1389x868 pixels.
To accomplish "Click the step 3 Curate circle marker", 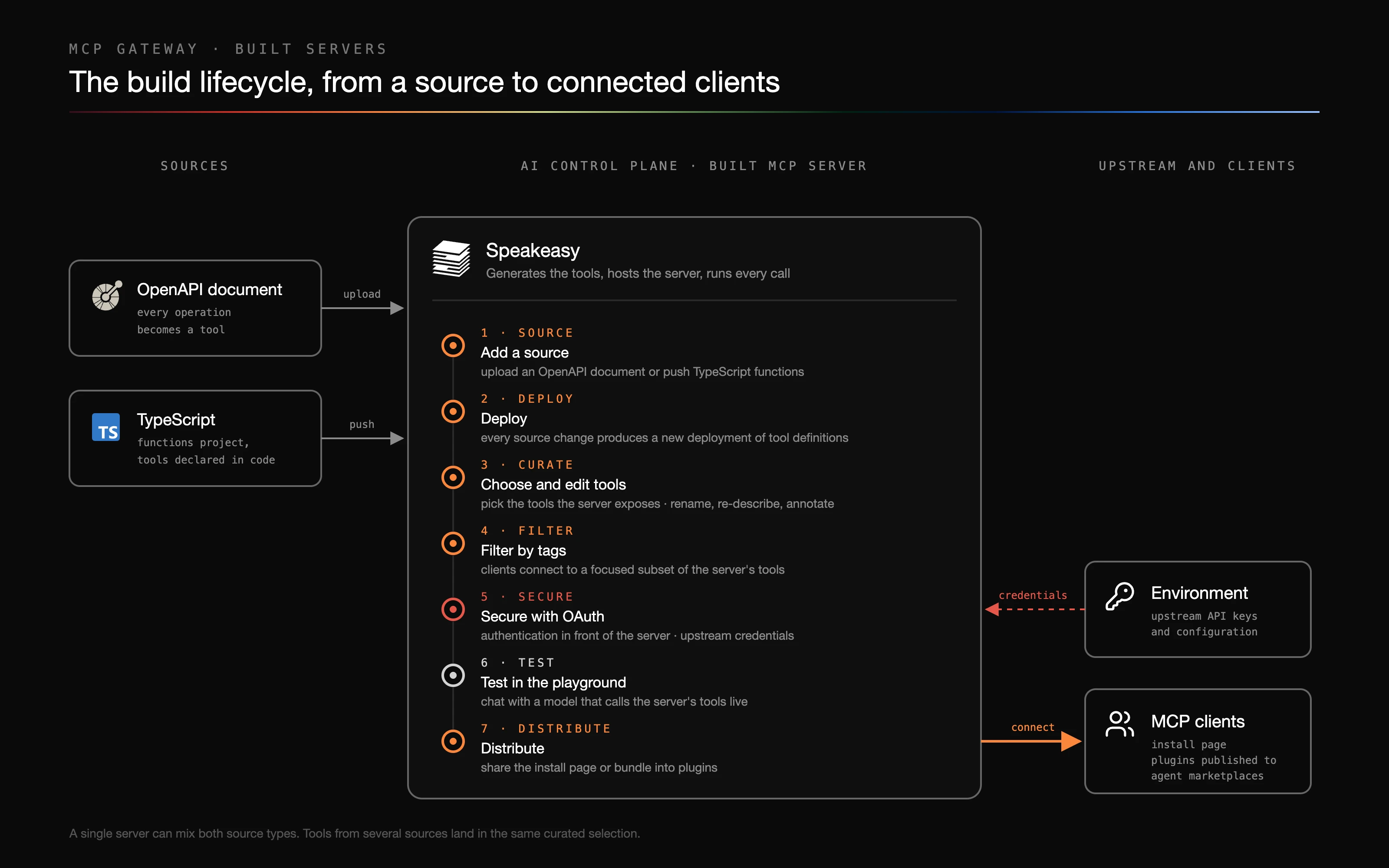I will click(x=453, y=477).
